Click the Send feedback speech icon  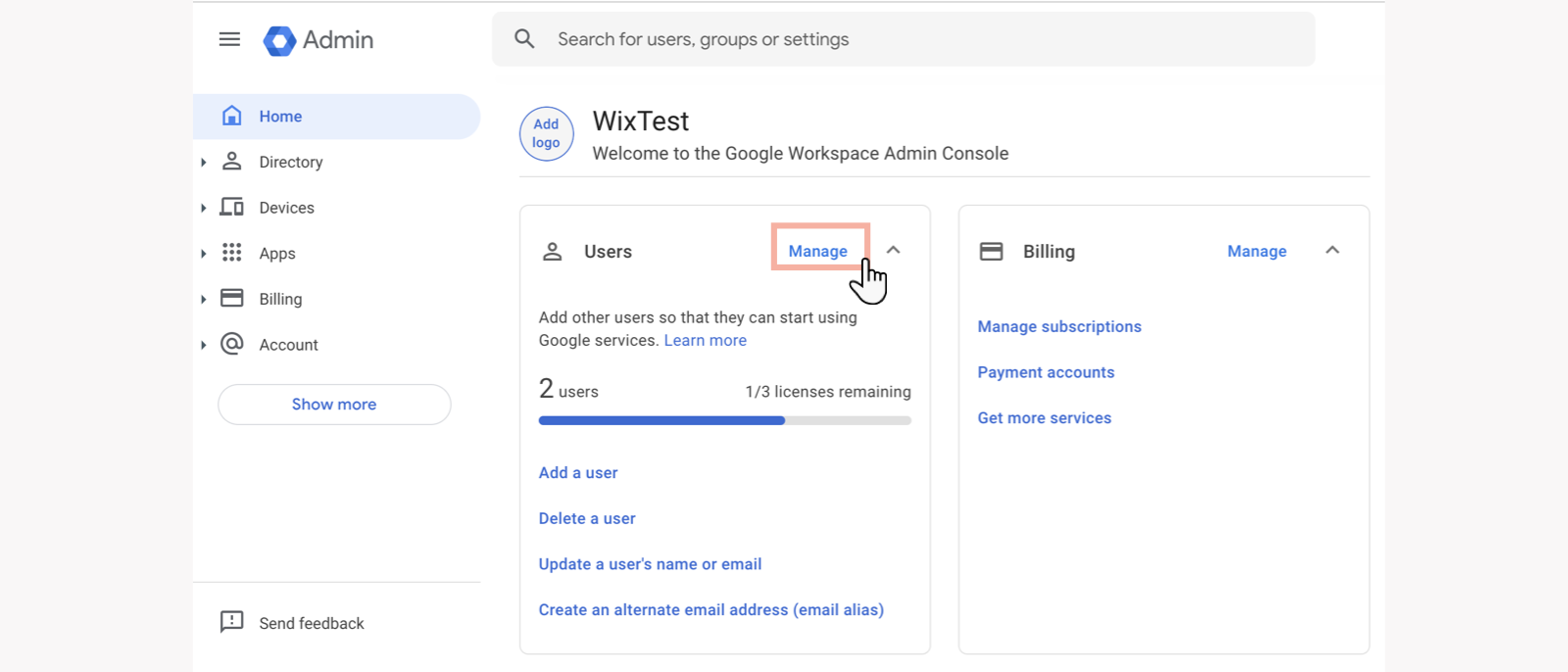231,622
